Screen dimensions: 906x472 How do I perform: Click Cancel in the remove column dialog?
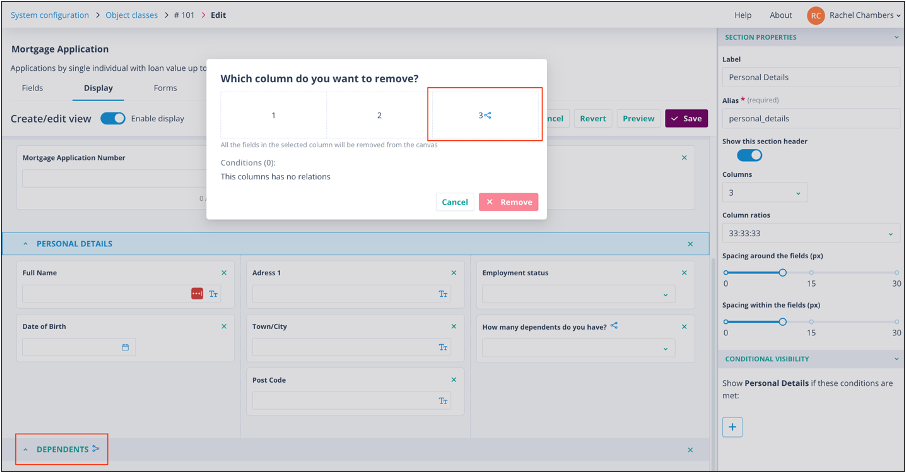pyautogui.click(x=455, y=202)
